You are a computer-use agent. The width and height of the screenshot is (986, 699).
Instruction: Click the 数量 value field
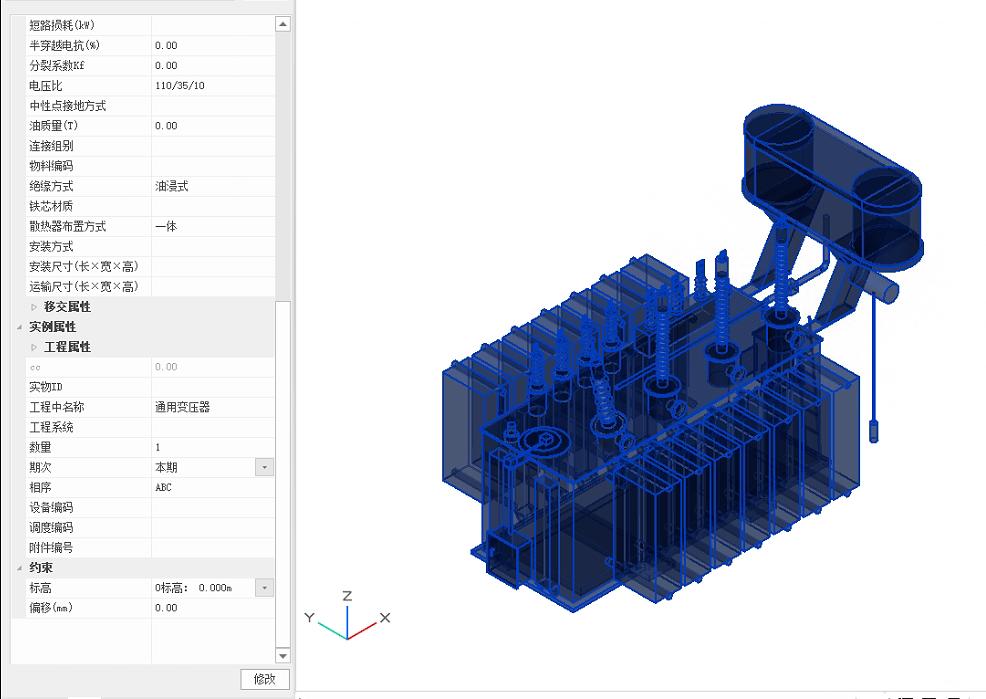point(212,447)
